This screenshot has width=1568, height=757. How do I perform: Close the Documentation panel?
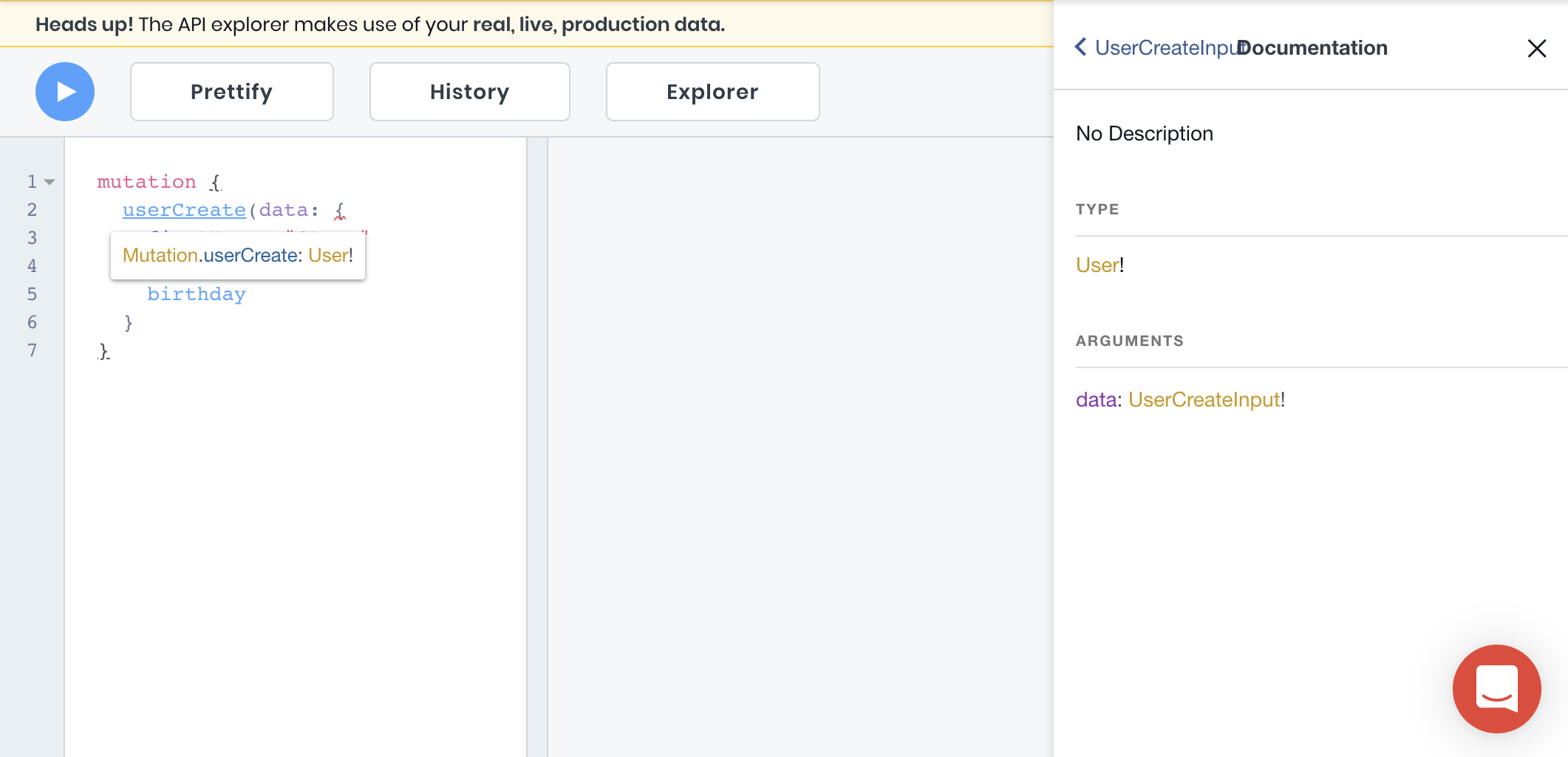click(1536, 49)
